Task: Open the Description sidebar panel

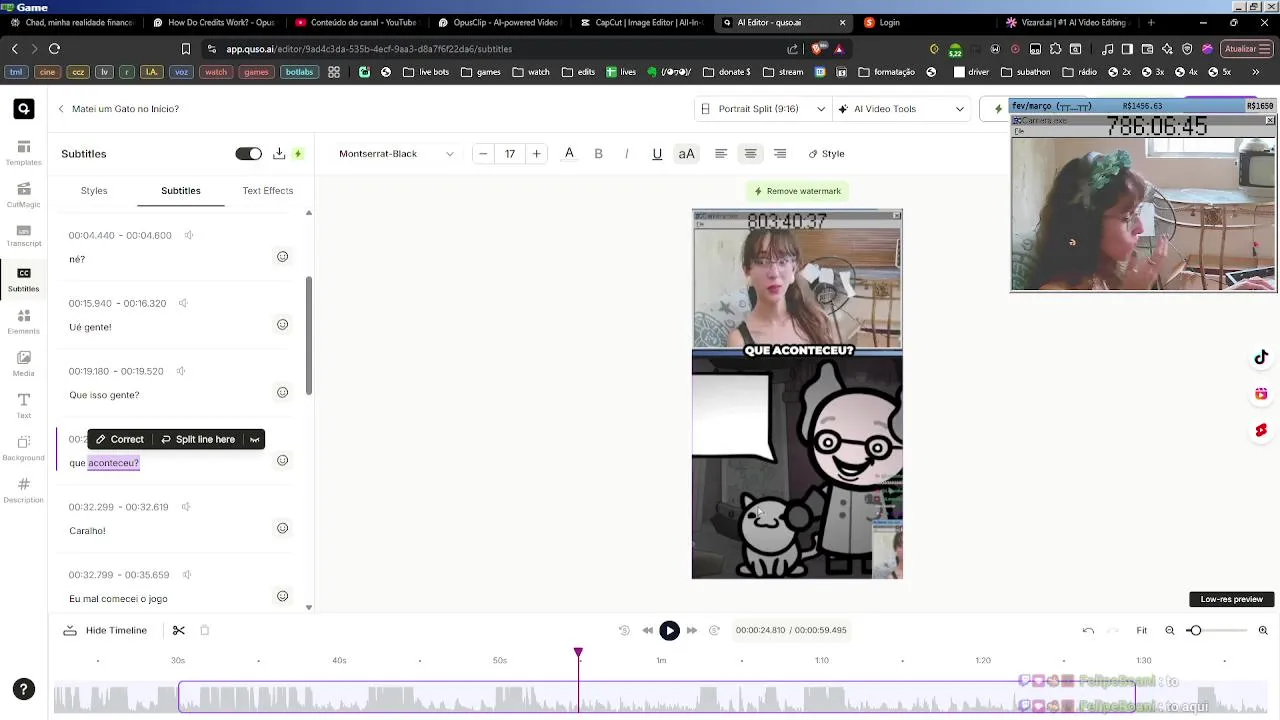Action: (x=24, y=490)
